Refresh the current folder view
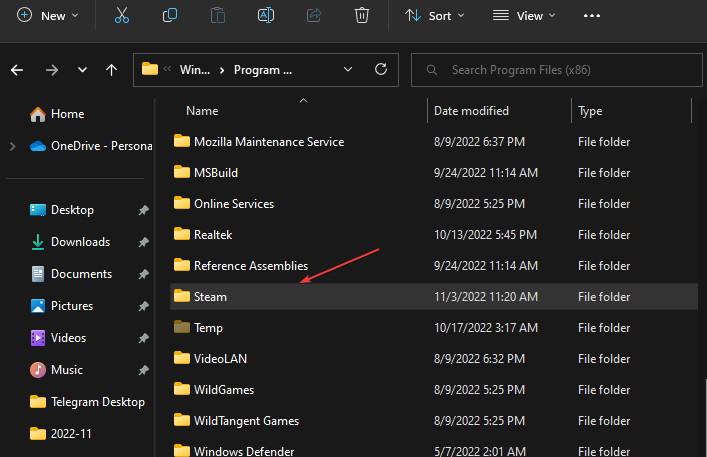 (x=381, y=69)
